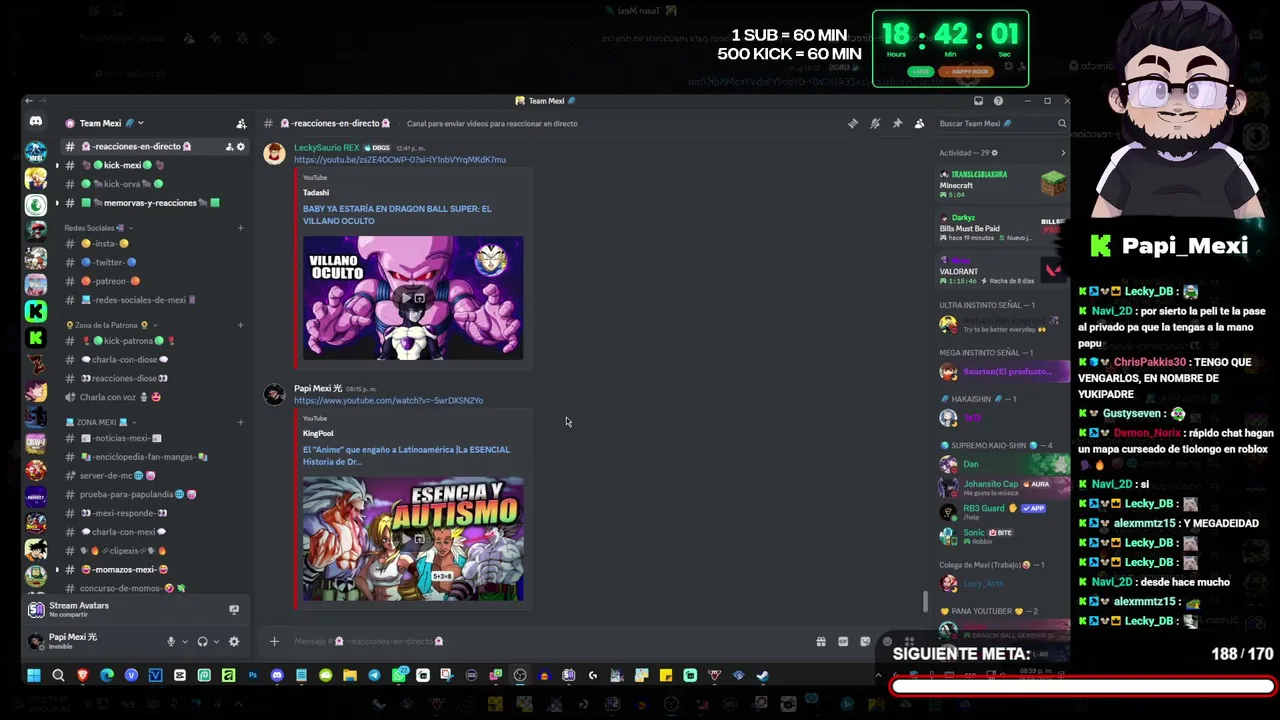Go to the -insta- channel

pyautogui.click(x=154, y=243)
